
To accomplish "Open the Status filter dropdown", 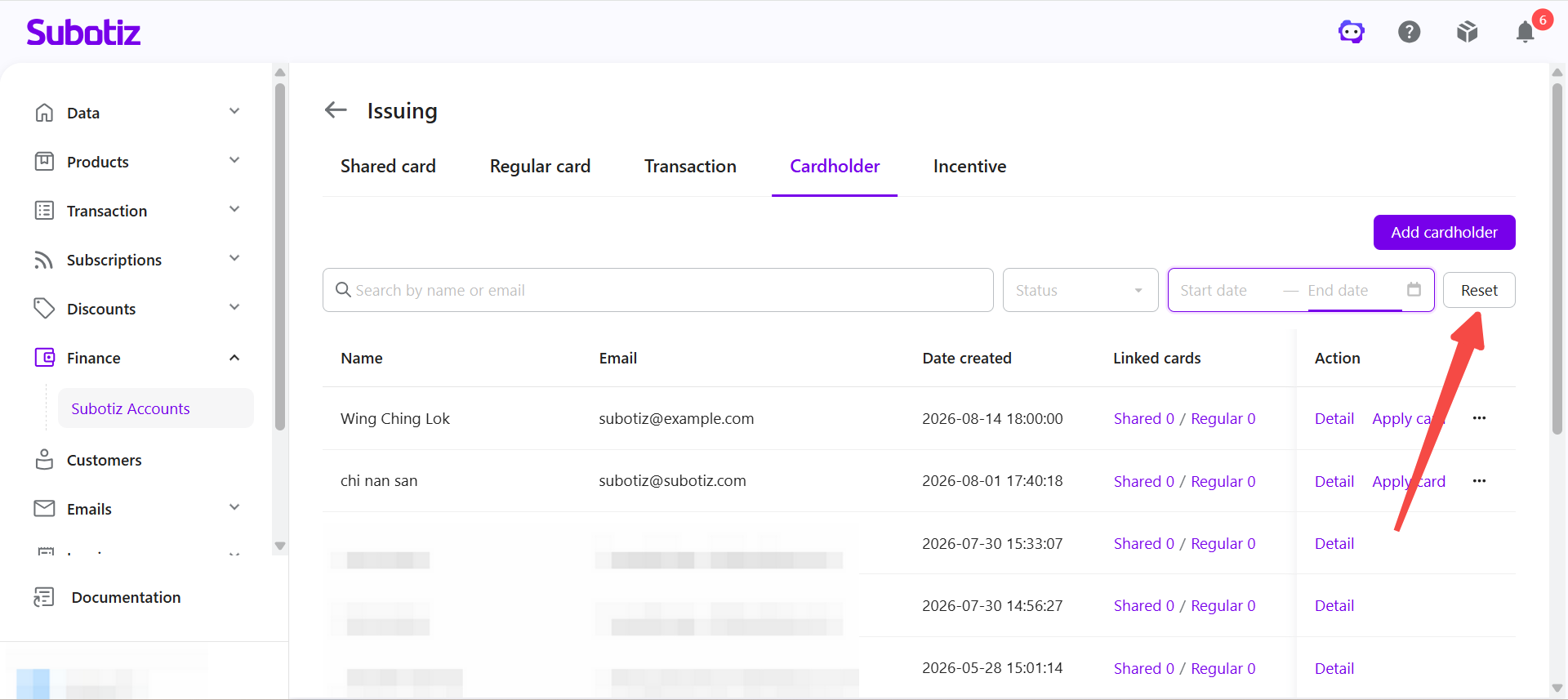I will pyautogui.click(x=1080, y=290).
